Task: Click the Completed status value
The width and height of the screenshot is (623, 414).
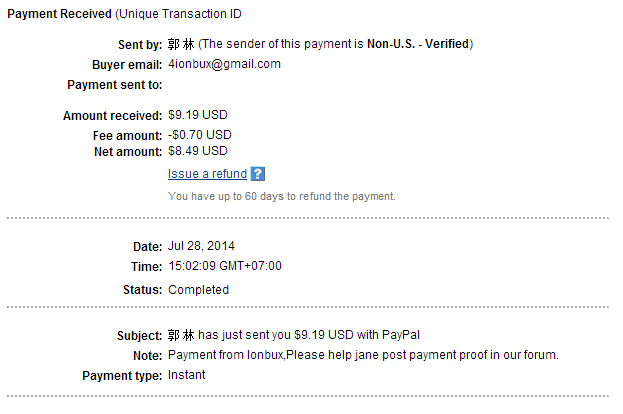Action: tap(198, 290)
